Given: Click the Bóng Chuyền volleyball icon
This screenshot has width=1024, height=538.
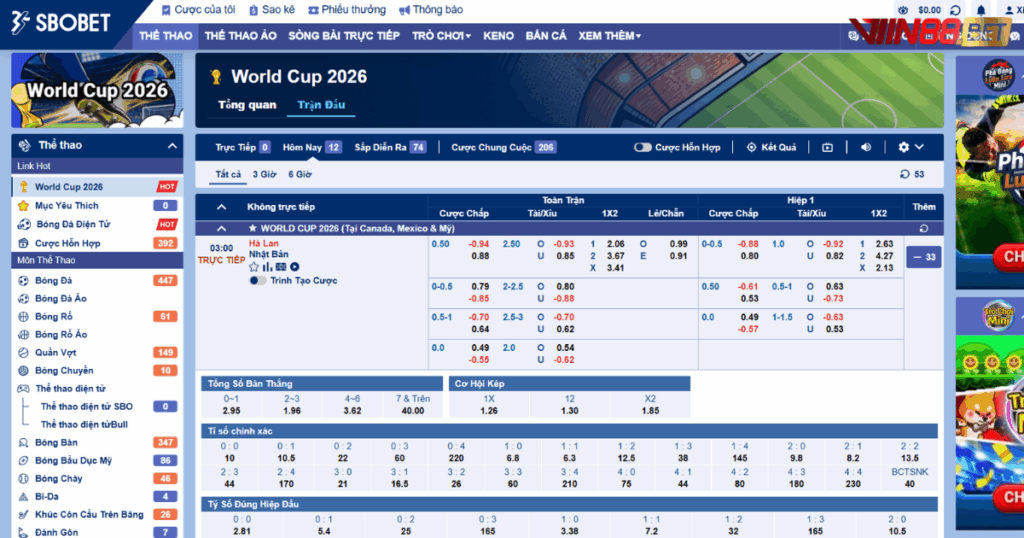Looking at the screenshot, I should [x=24, y=370].
